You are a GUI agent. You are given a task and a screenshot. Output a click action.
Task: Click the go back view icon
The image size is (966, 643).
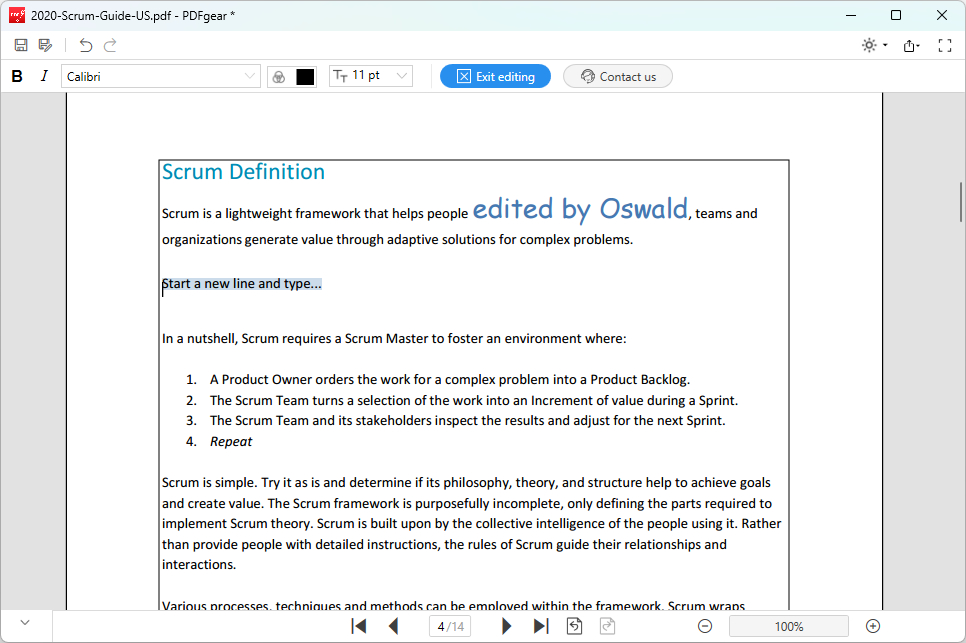click(x=574, y=626)
